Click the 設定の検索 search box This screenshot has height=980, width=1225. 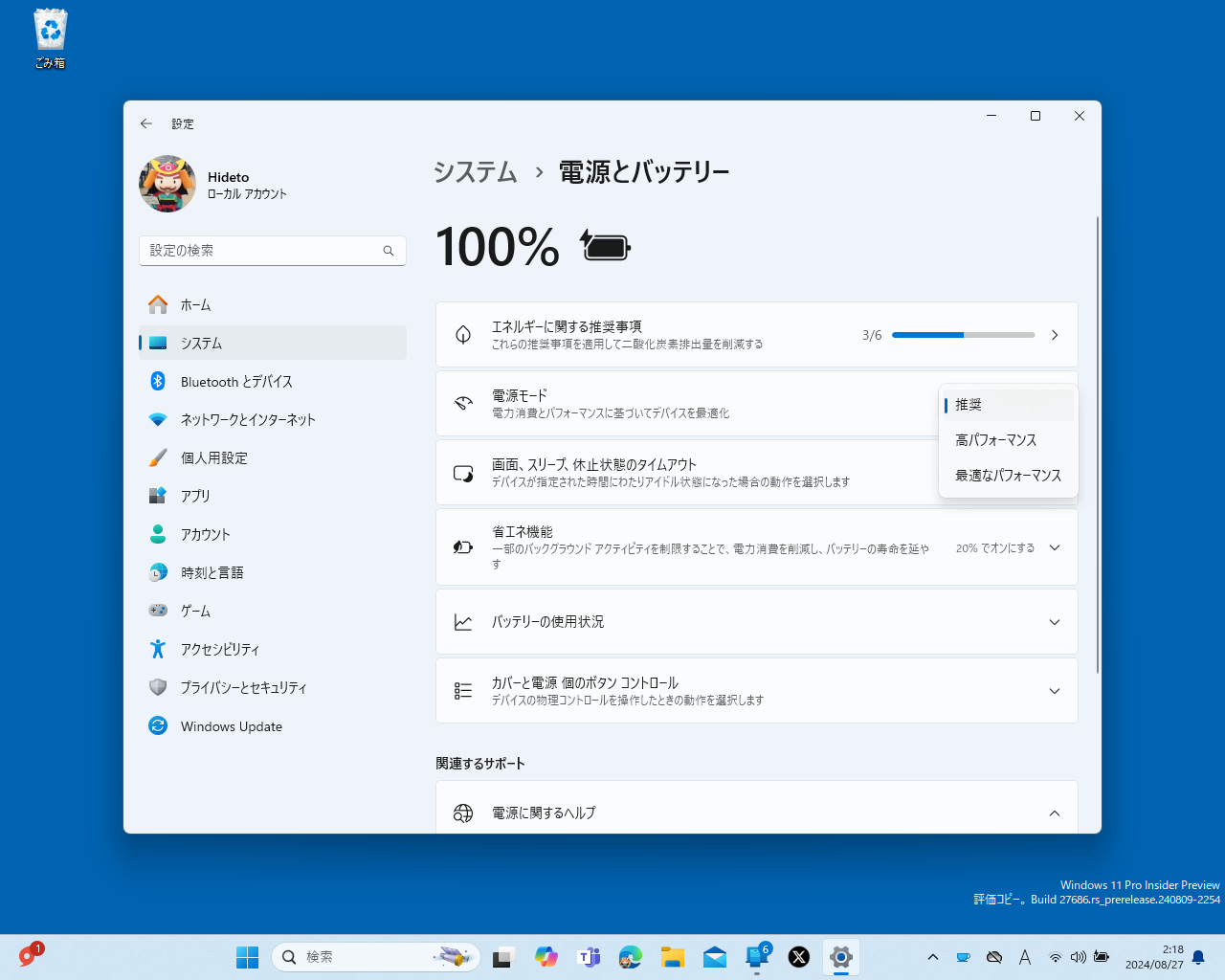click(273, 250)
